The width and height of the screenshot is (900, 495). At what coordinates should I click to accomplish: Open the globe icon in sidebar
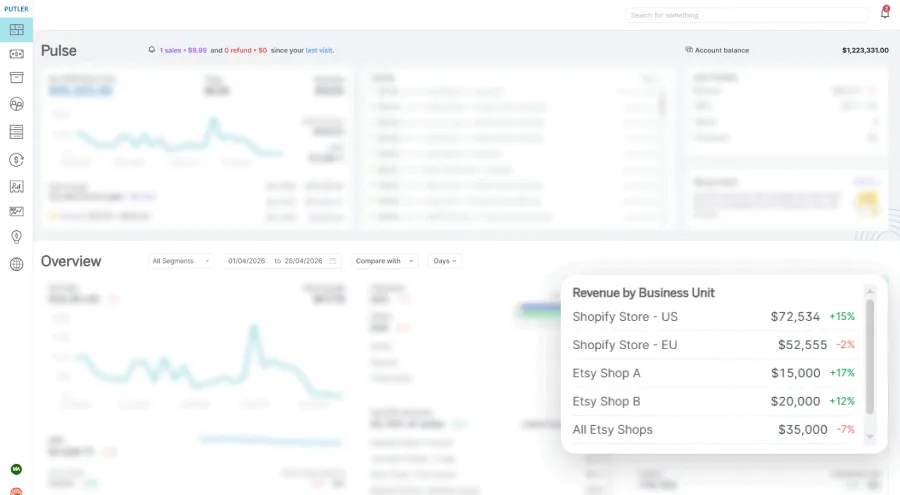coord(16,264)
